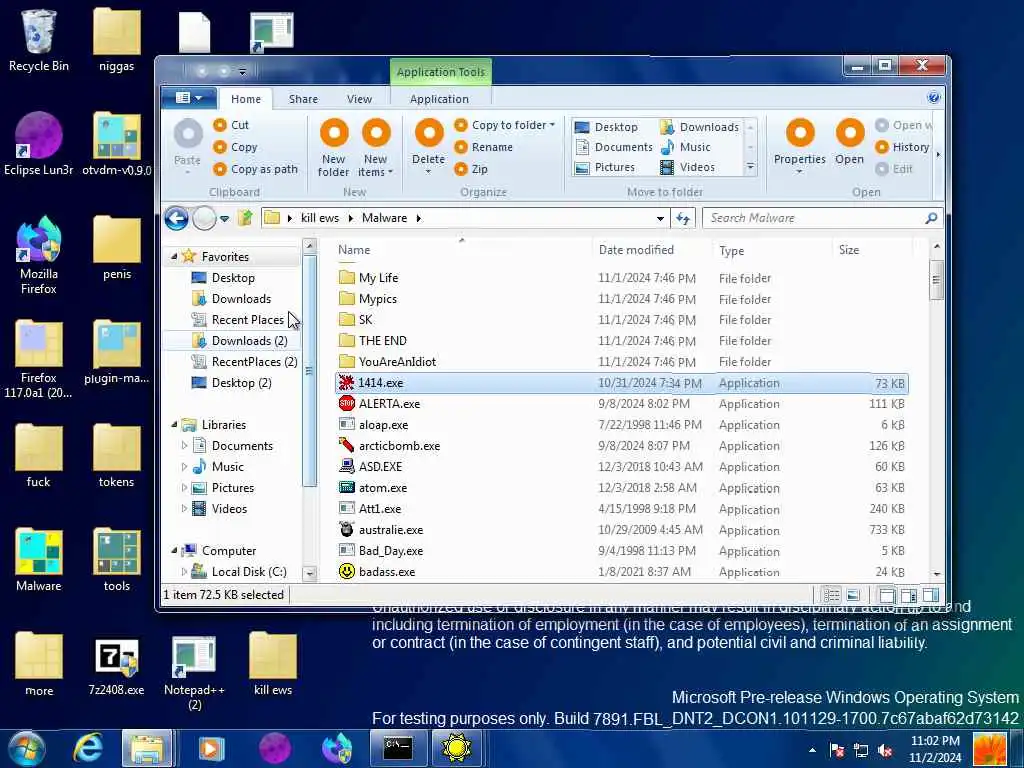Select Mozilla Firefox desktop shortcut
Viewport: 1024px width, 768px height.
39,256
